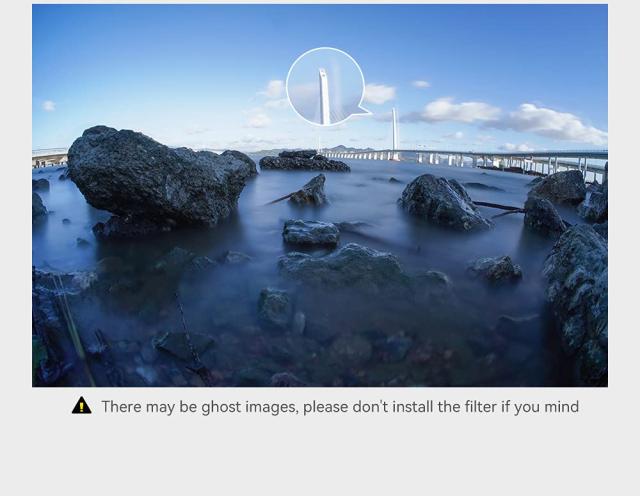Click the bridge section at far left edge
Screen dimensions: 640x496
point(50,158)
